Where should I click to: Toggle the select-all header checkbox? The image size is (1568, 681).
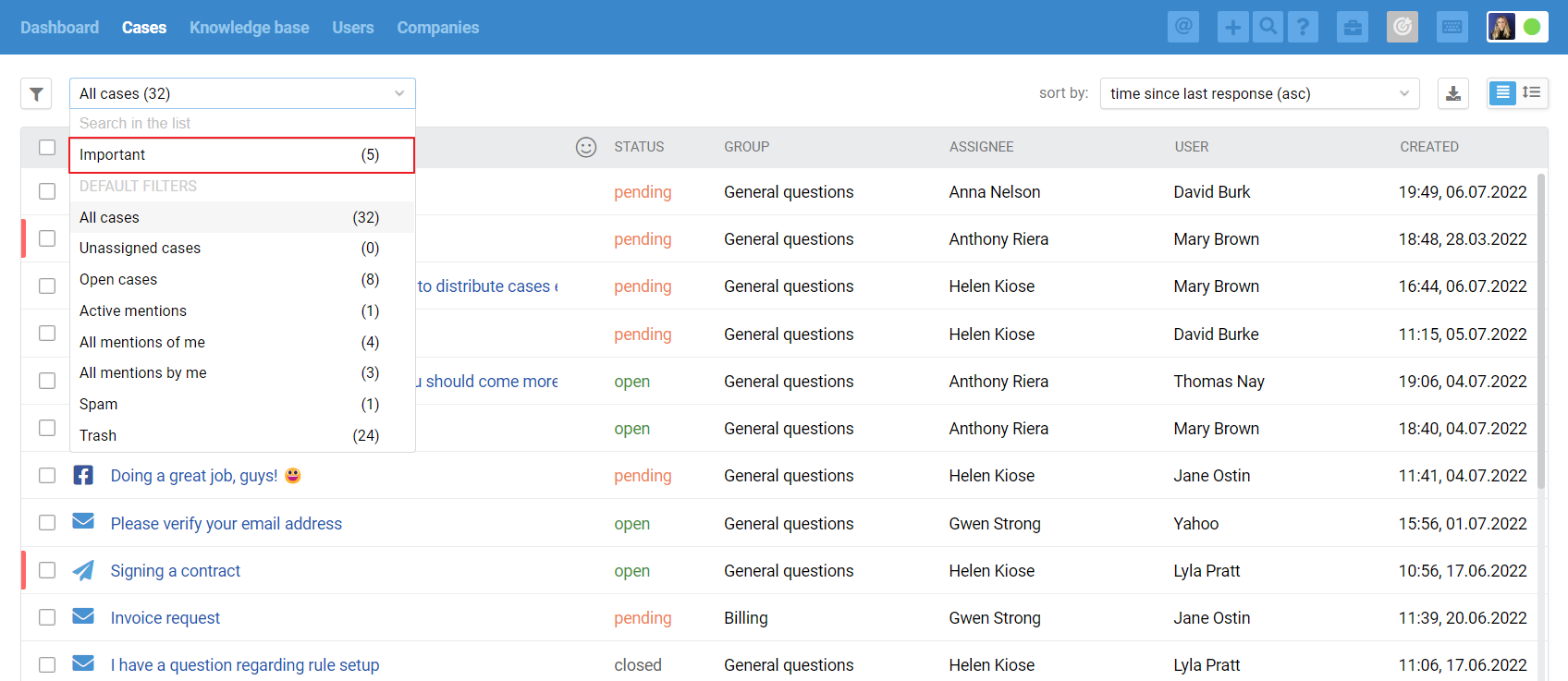(47, 148)
